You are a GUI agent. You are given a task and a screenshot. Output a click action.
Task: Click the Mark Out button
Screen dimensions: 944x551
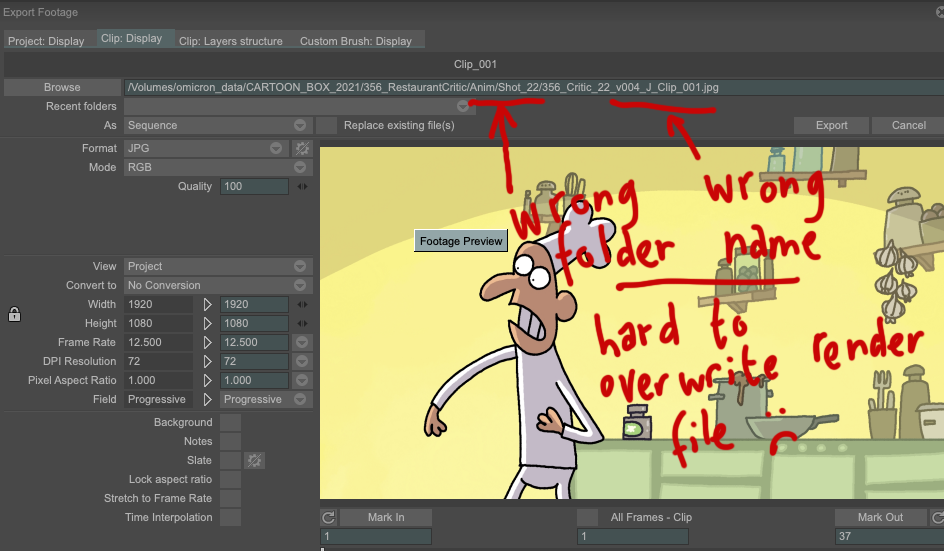click(880, 517)
